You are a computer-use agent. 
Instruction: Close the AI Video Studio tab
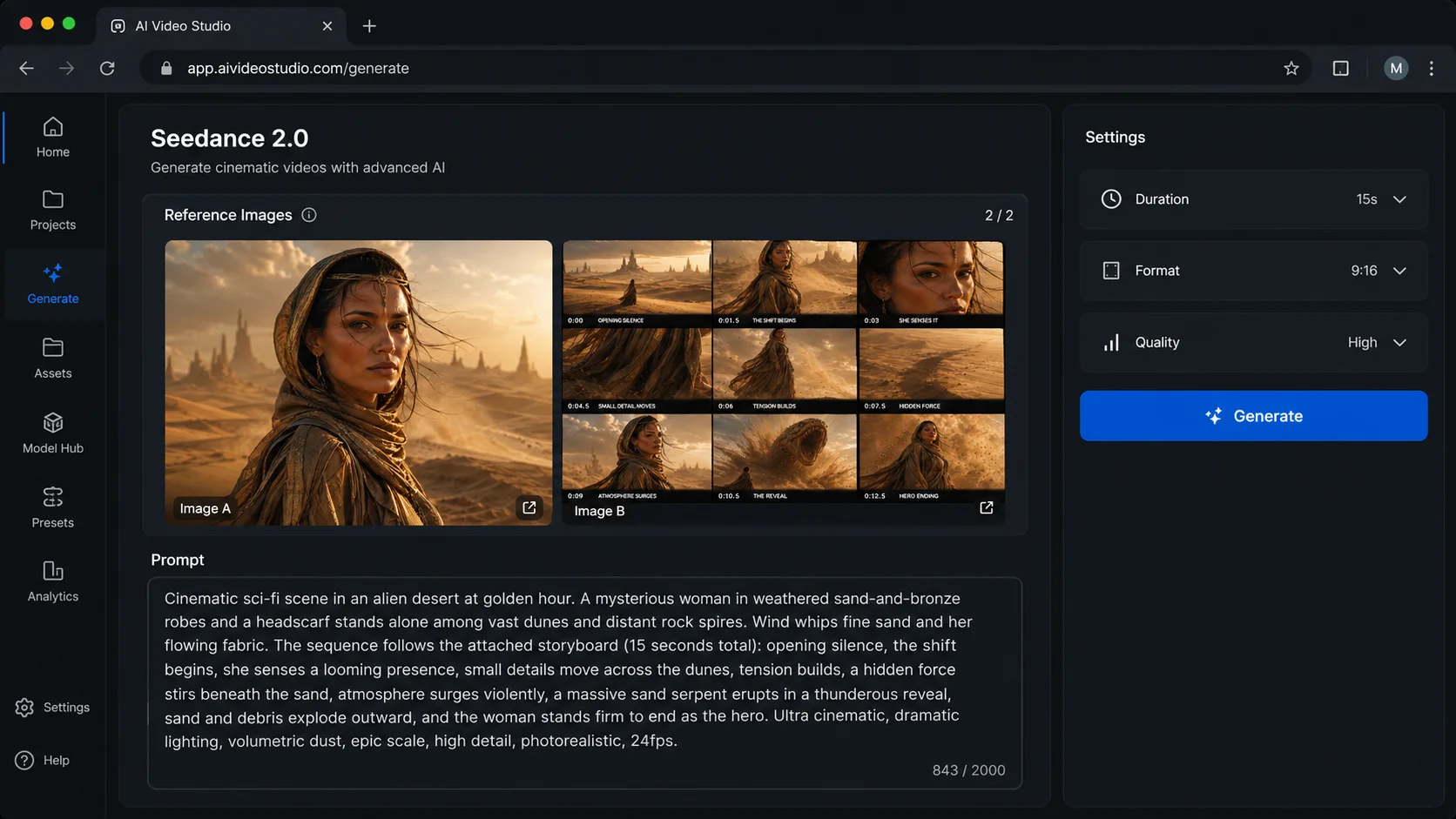coord(327,26)
